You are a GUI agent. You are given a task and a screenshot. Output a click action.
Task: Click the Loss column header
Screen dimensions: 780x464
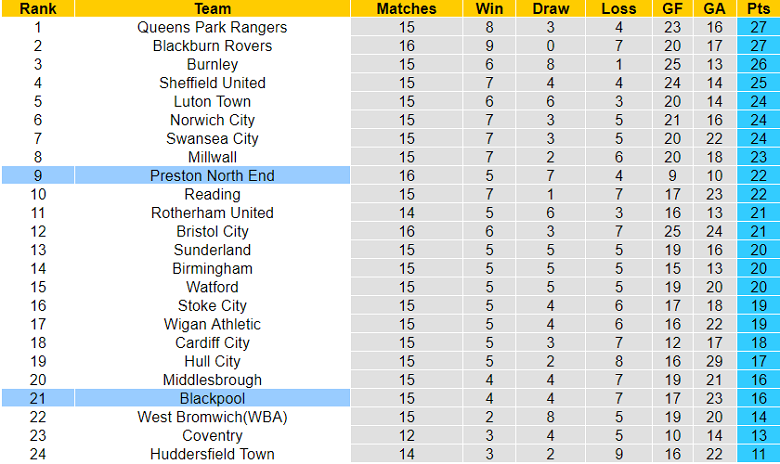(x=619, y=9)
